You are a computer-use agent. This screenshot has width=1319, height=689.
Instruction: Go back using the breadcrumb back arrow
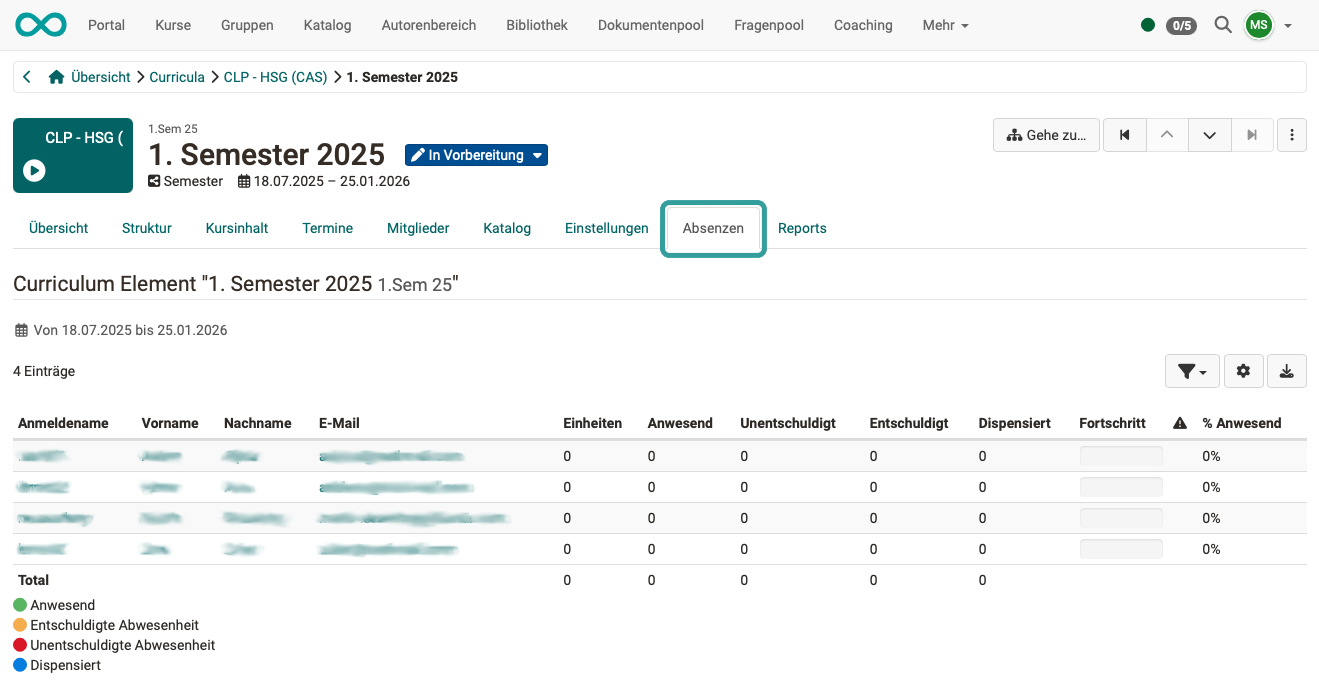click(x=26, y=76)
